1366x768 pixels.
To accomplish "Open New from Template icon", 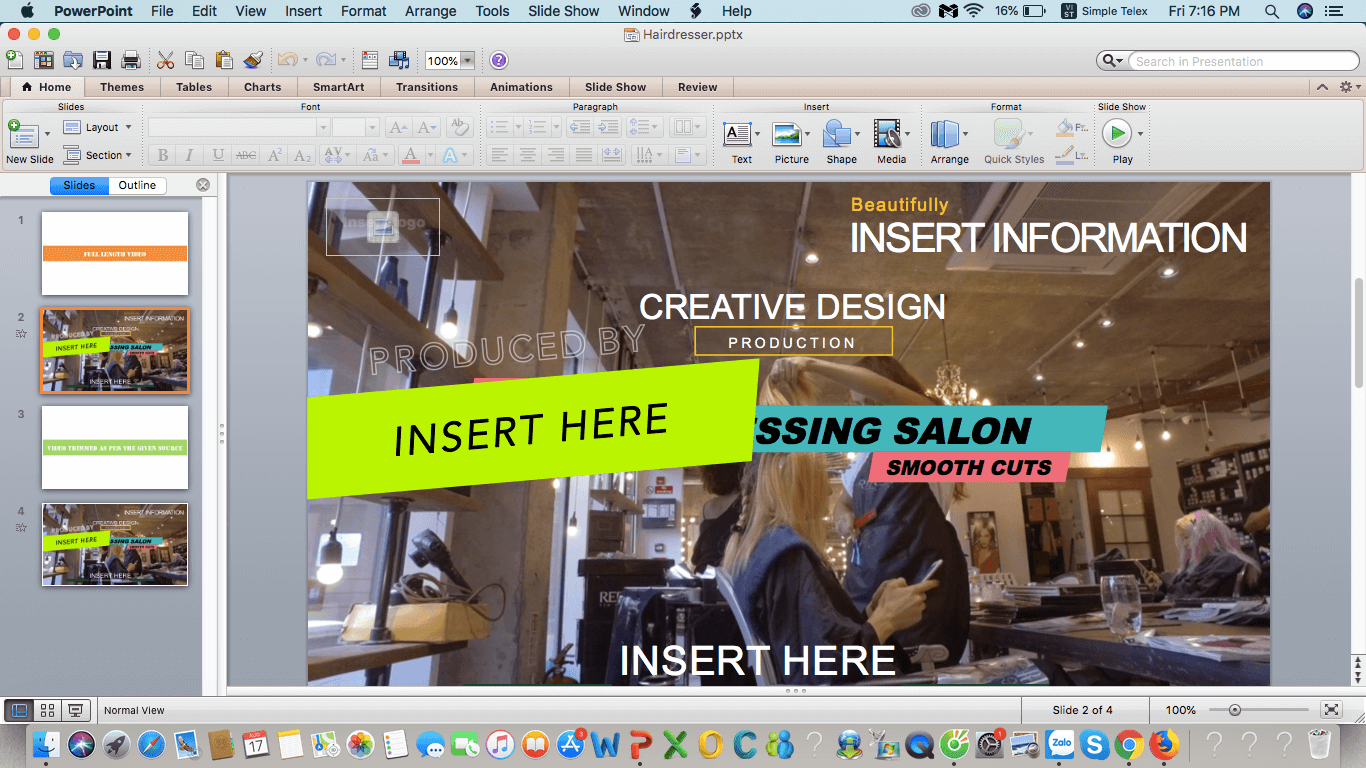I will coord(44,60).
